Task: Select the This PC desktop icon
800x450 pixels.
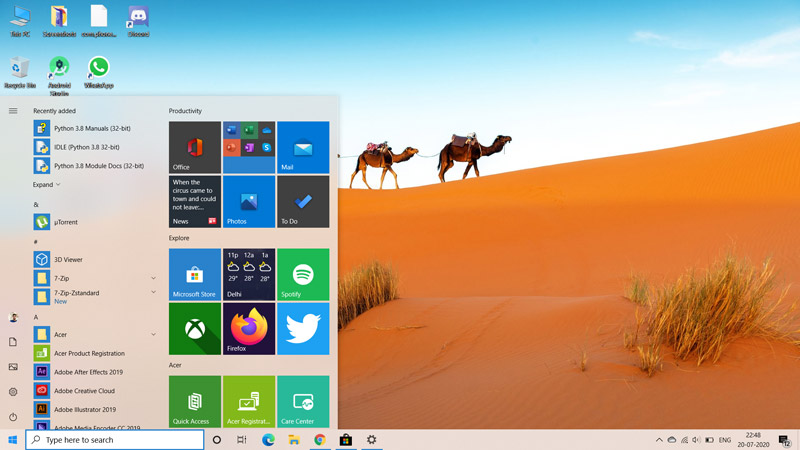Action: 20,21
